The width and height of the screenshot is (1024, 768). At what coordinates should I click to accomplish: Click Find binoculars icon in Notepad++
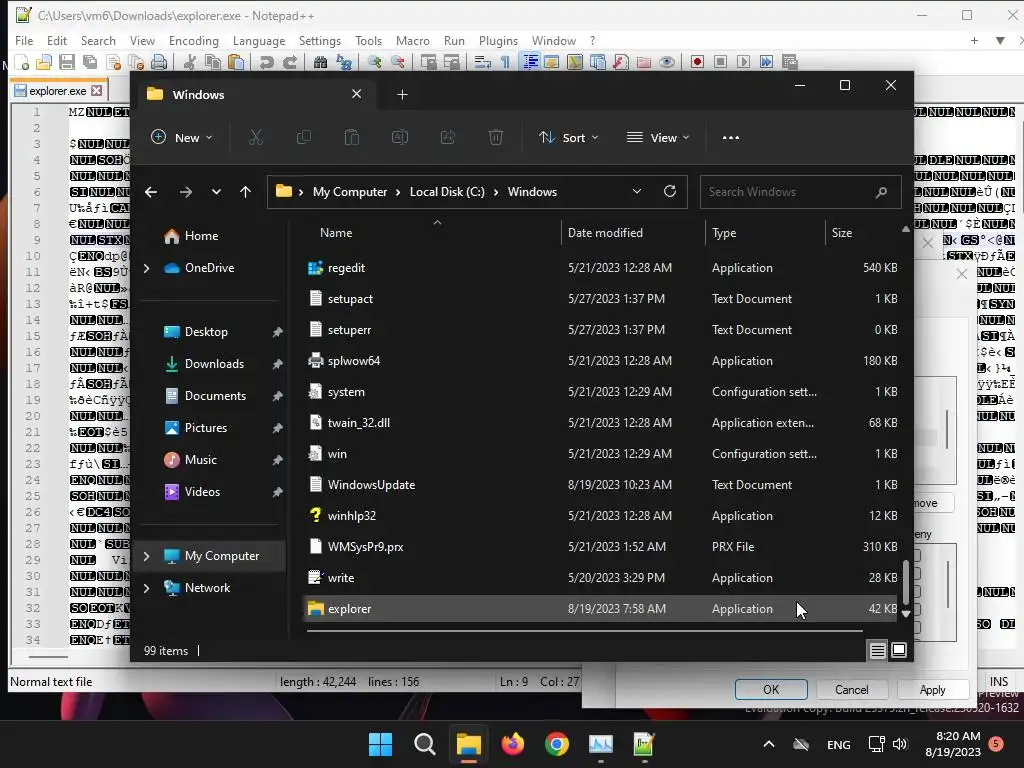click(x=320, y=62)
